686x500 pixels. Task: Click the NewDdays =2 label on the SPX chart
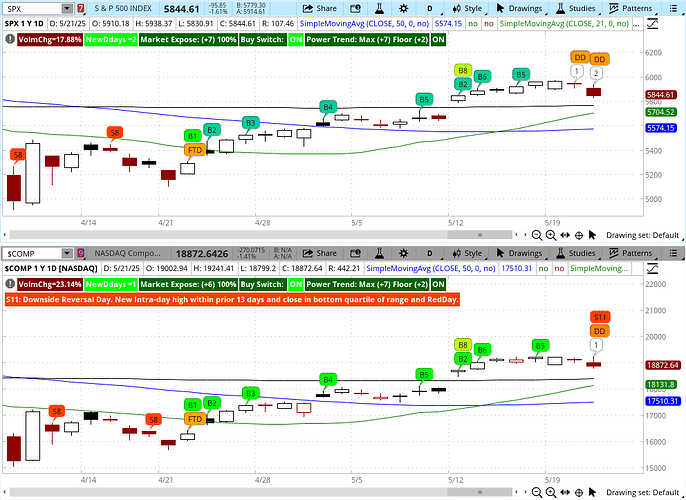111,39
